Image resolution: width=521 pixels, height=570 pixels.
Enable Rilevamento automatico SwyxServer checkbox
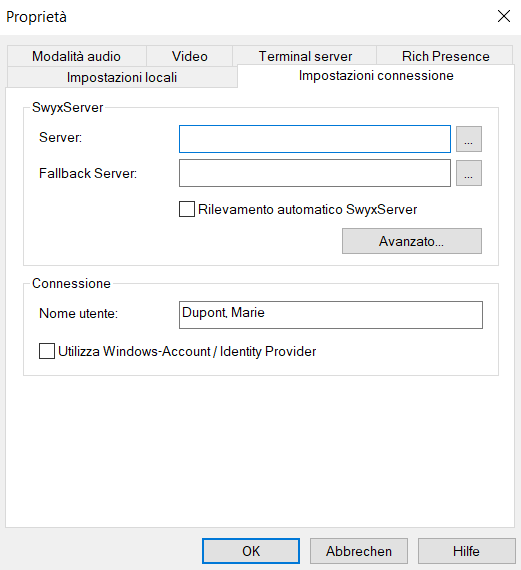[187, 209]
